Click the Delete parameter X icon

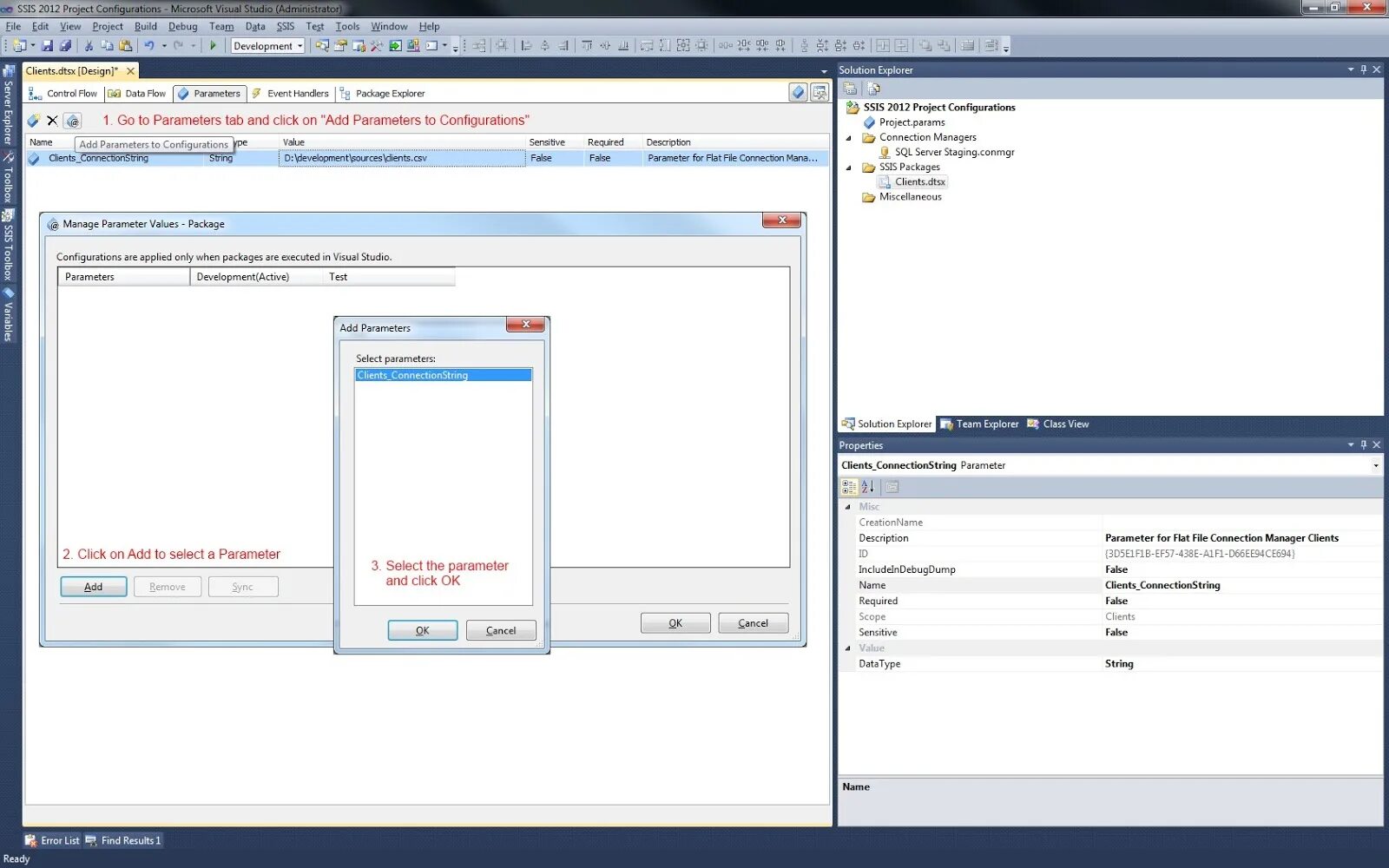click(52, 121)
